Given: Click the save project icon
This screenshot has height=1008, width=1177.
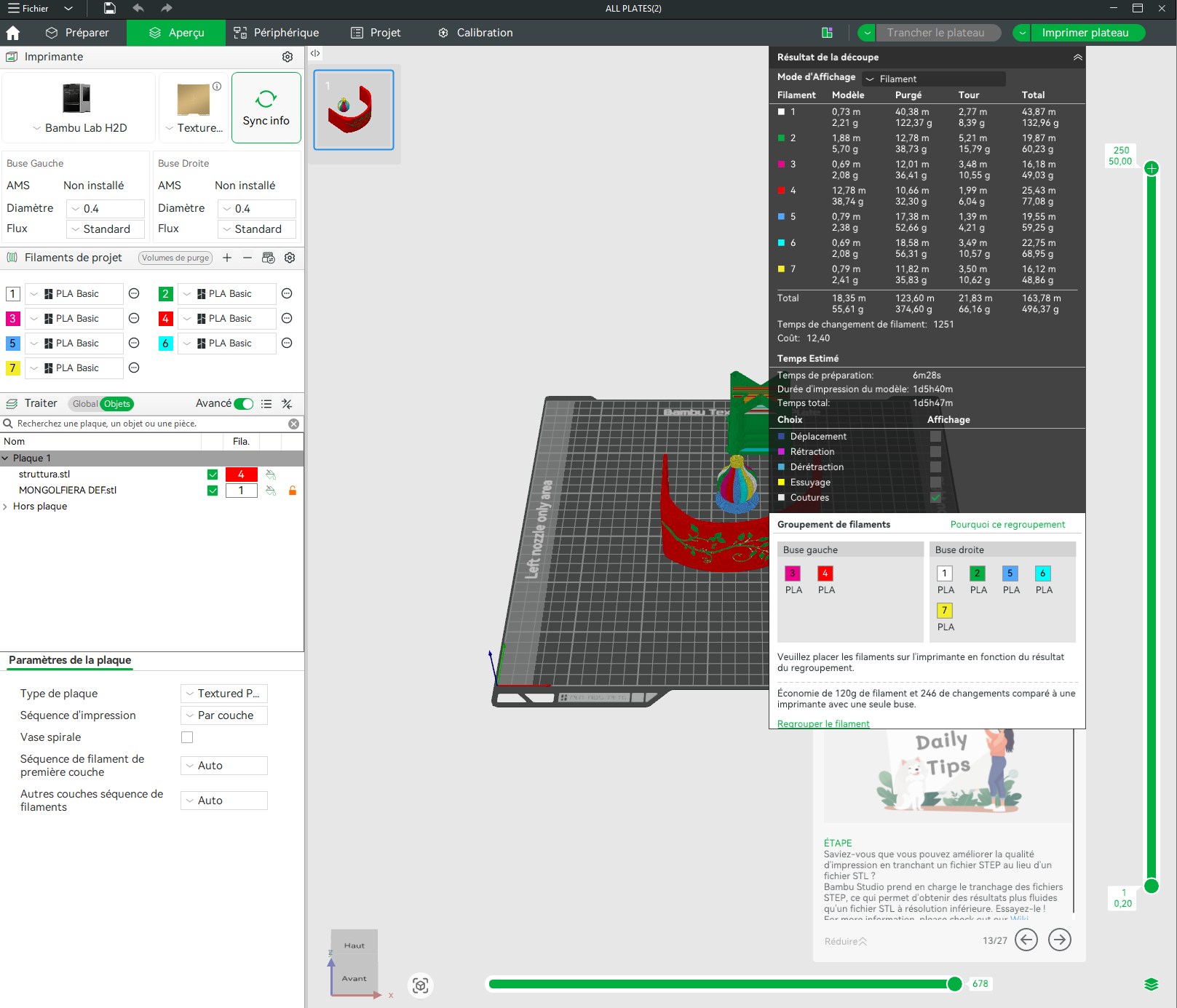Looking at the screenshot, I should tap(109, 8).
